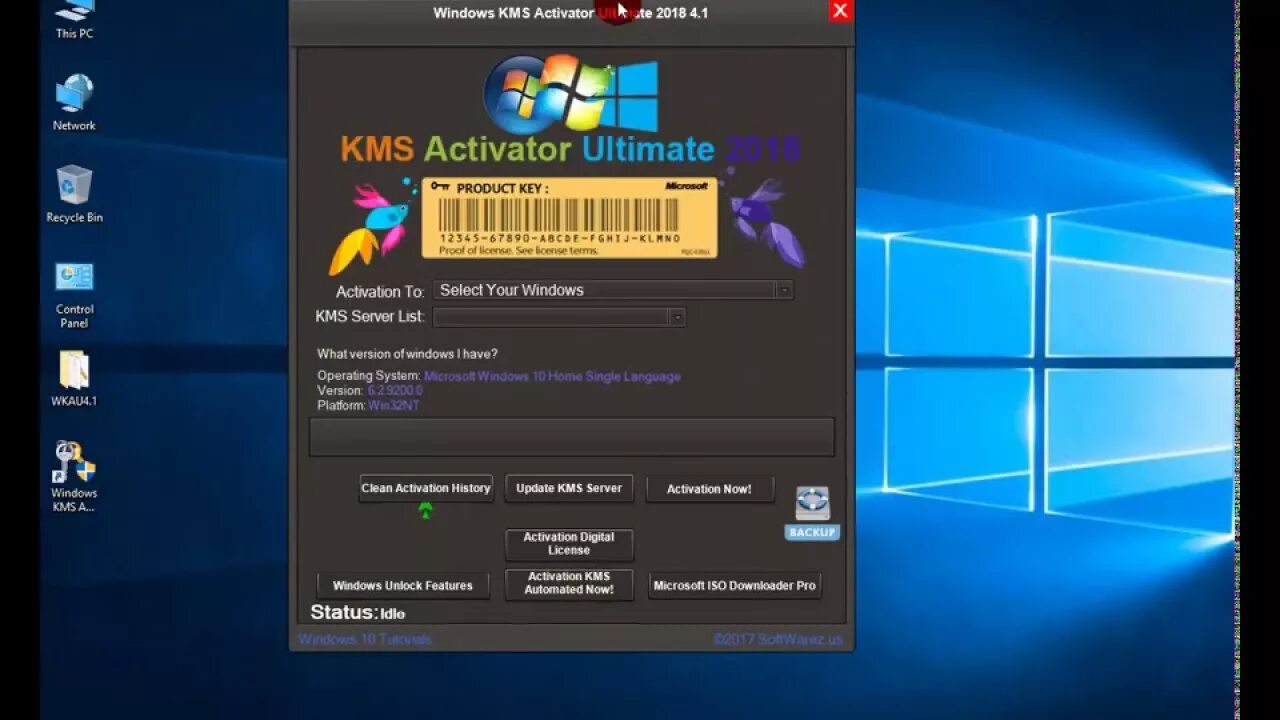Viewport: 1280px width, 720px height.
Task: Click the Activation Digital License button
Action: click(569, 544)
